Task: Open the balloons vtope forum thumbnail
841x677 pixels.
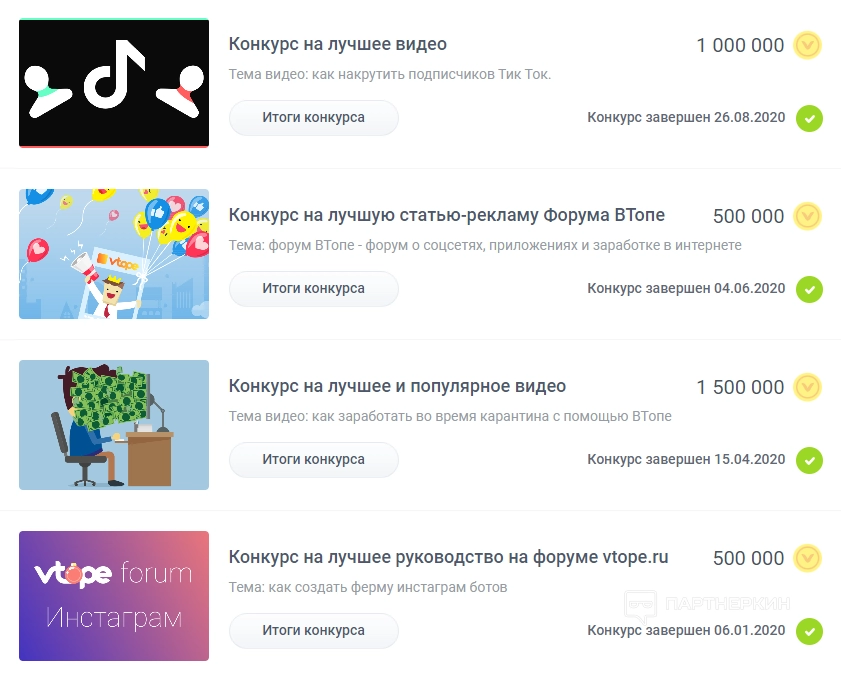Action: pyautogui.click(x=114, y=254)
